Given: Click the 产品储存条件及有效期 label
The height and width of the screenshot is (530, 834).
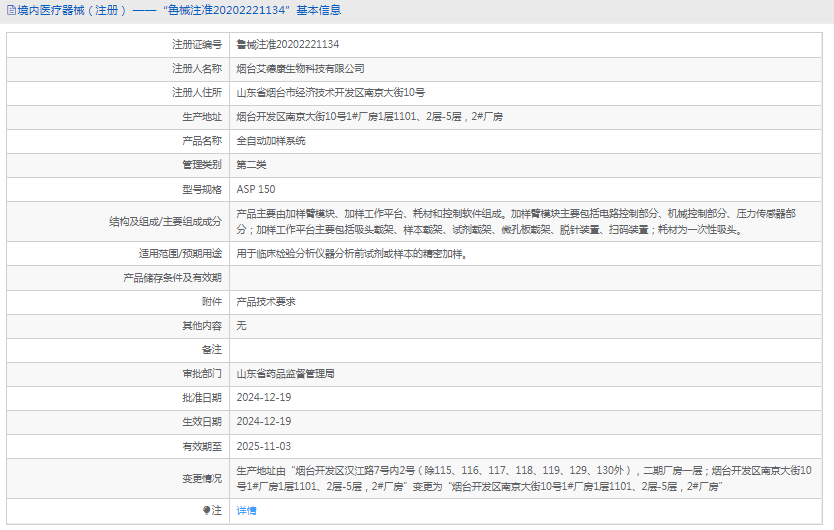Looking at the screenshot, I should (172, 278).
